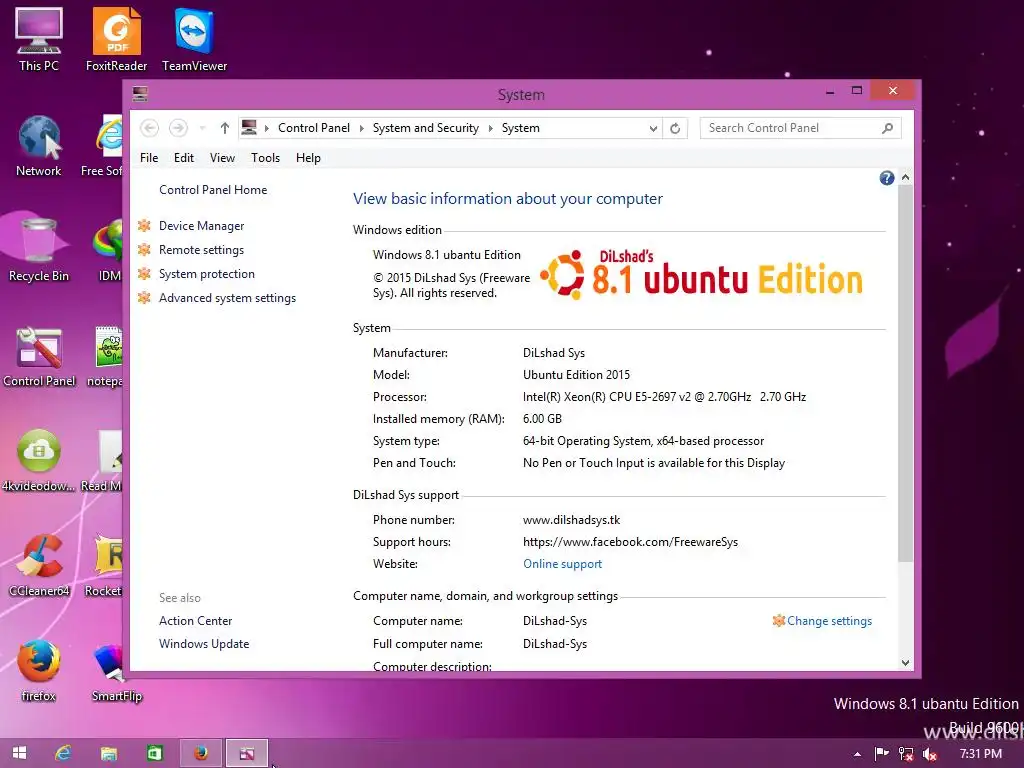Click the scroll up arrow
1024x768 pixels.
pos(905,178)
